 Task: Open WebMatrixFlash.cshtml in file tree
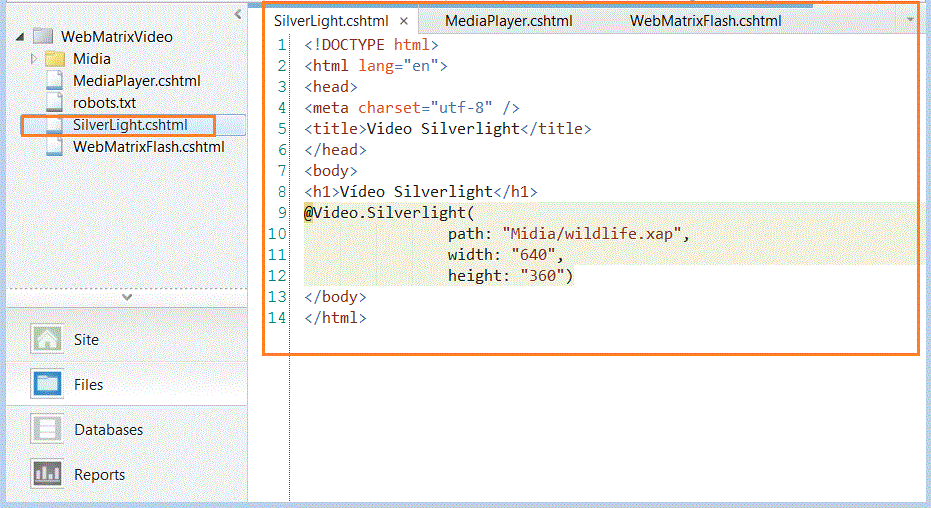(148, 147)
